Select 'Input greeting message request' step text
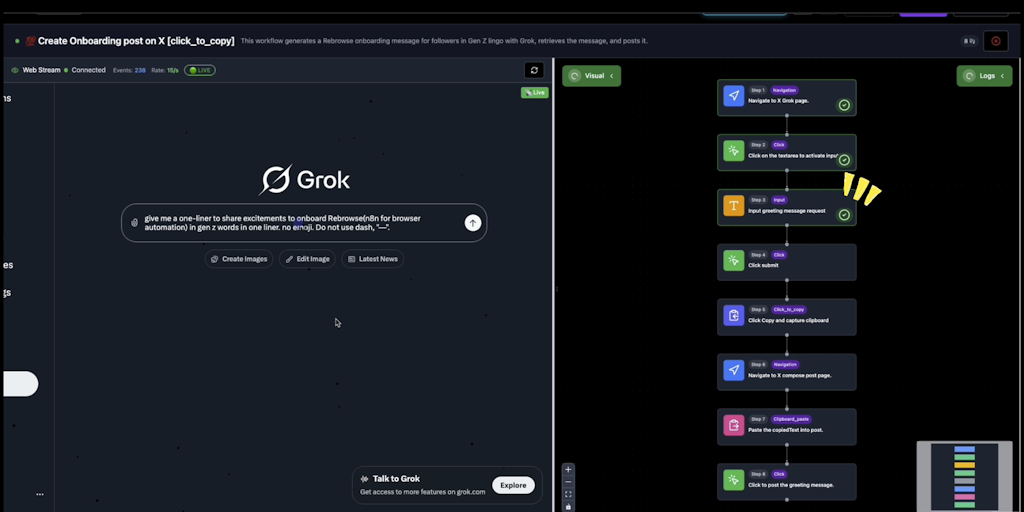1024x512 pixels. (787, 211)
